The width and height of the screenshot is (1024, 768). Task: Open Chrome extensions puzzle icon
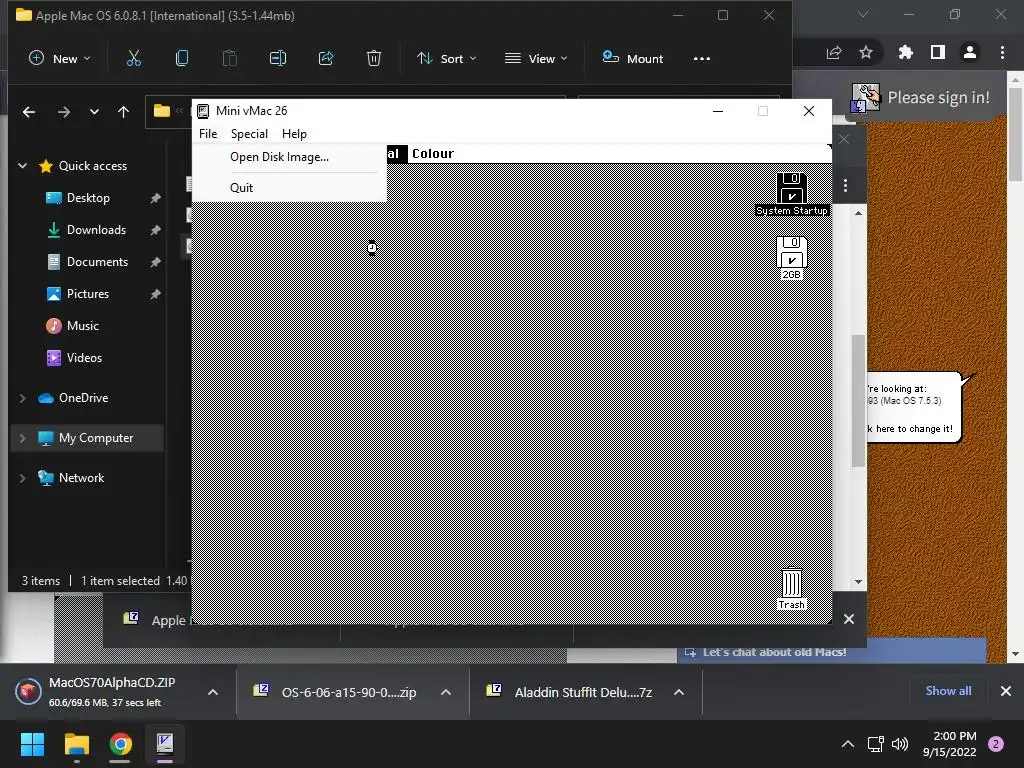[x=906, y=52]
